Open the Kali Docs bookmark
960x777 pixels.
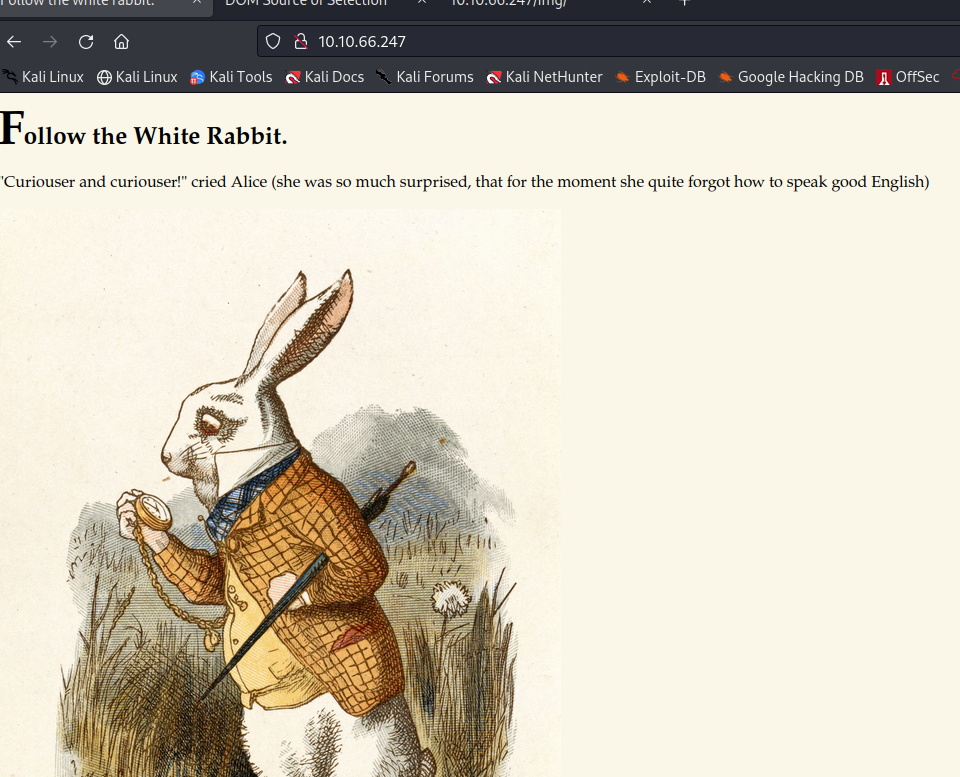(x=324, y=77)
